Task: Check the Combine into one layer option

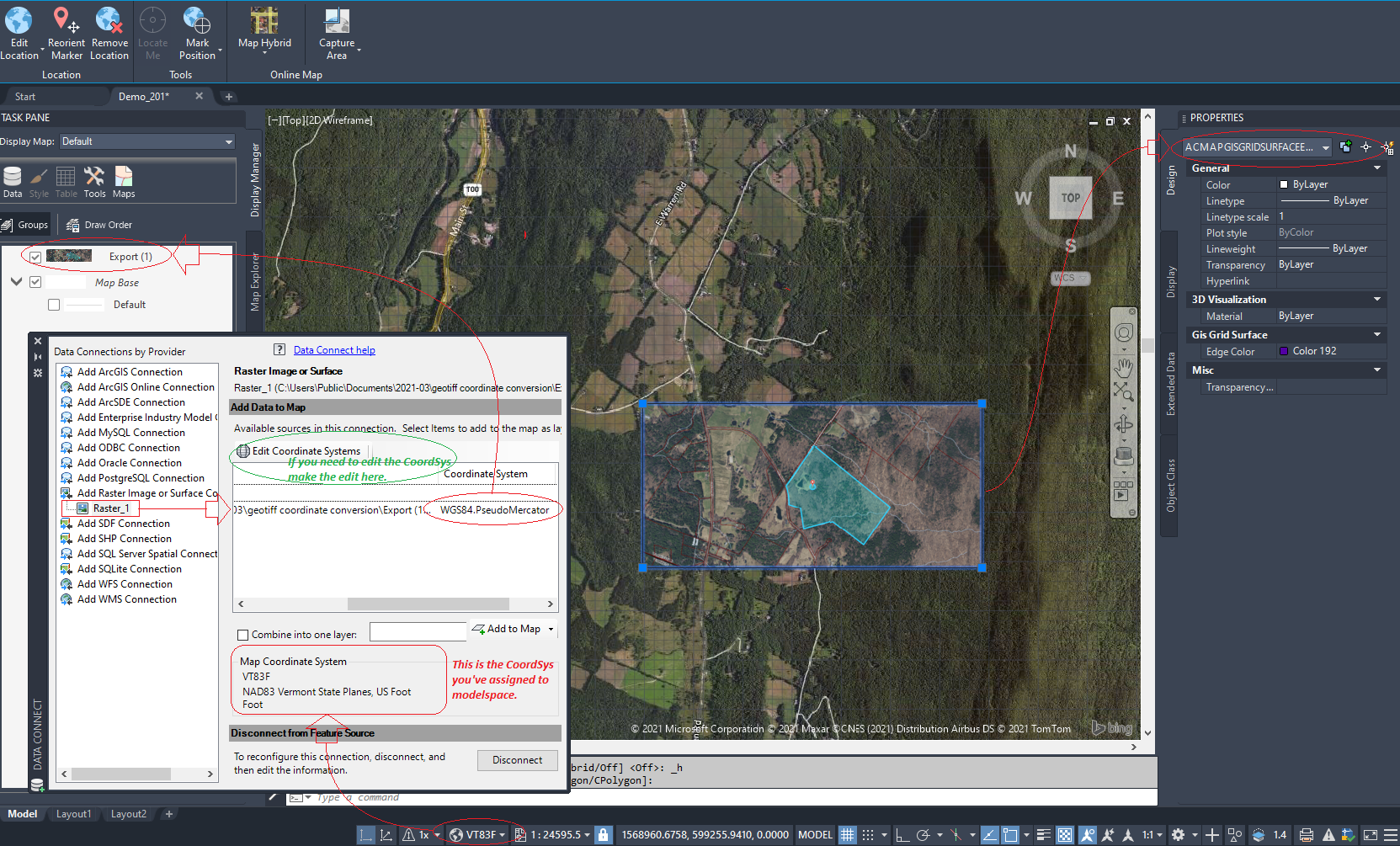Action: coord(242,634)
